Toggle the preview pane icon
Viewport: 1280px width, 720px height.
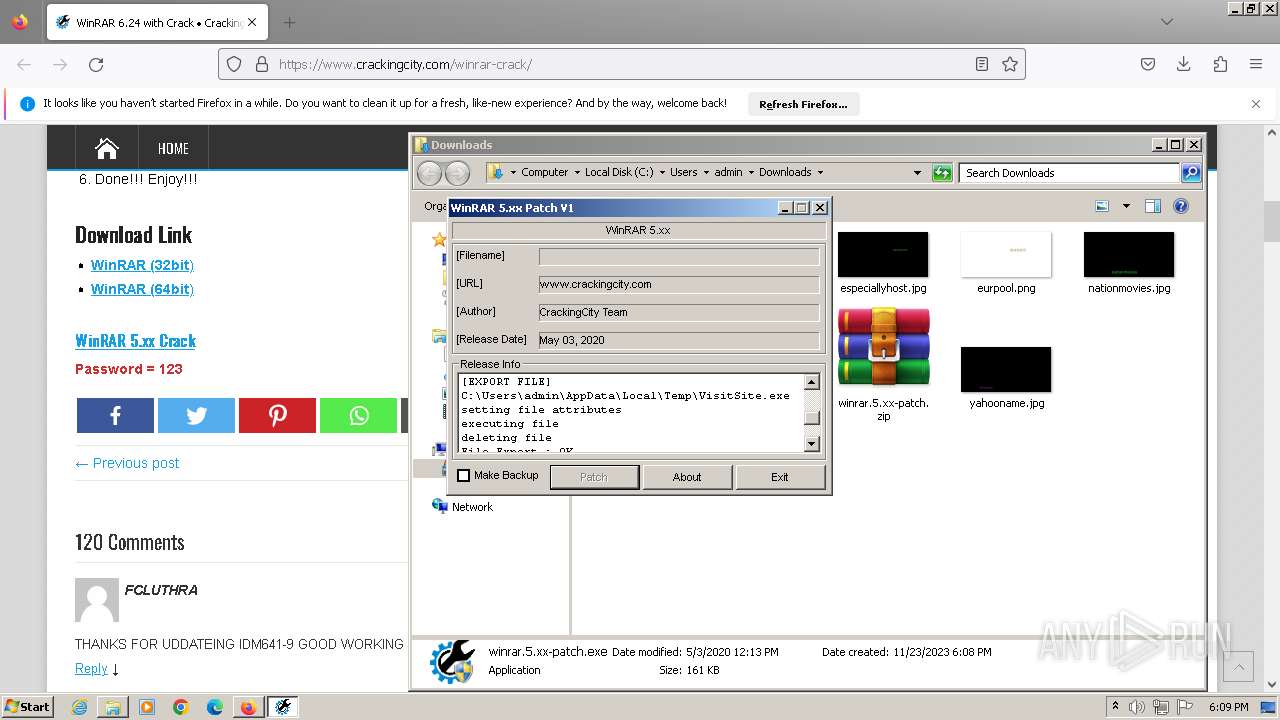(x=1153, y=206)
